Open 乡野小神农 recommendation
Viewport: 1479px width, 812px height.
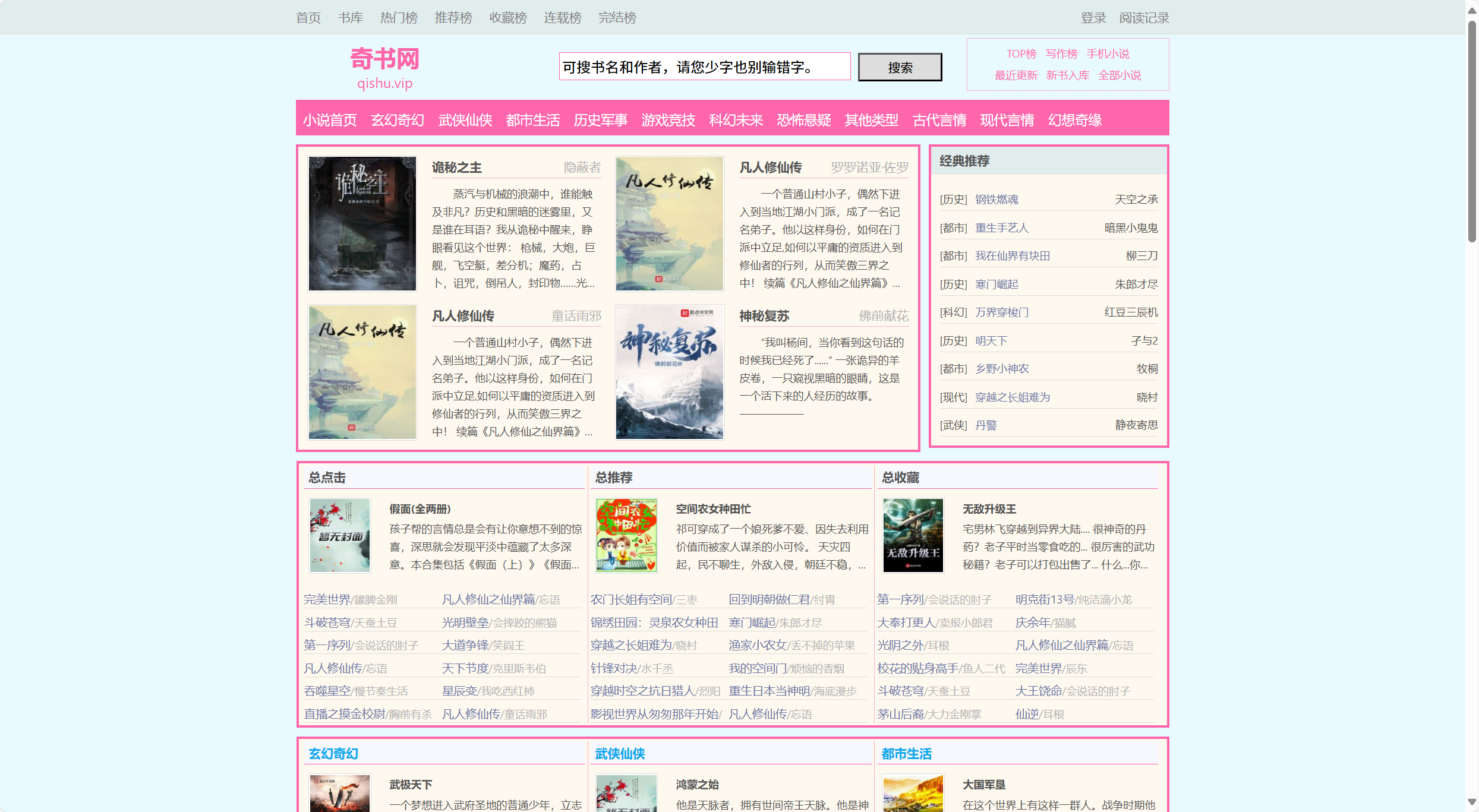(x=1002, y=369)
